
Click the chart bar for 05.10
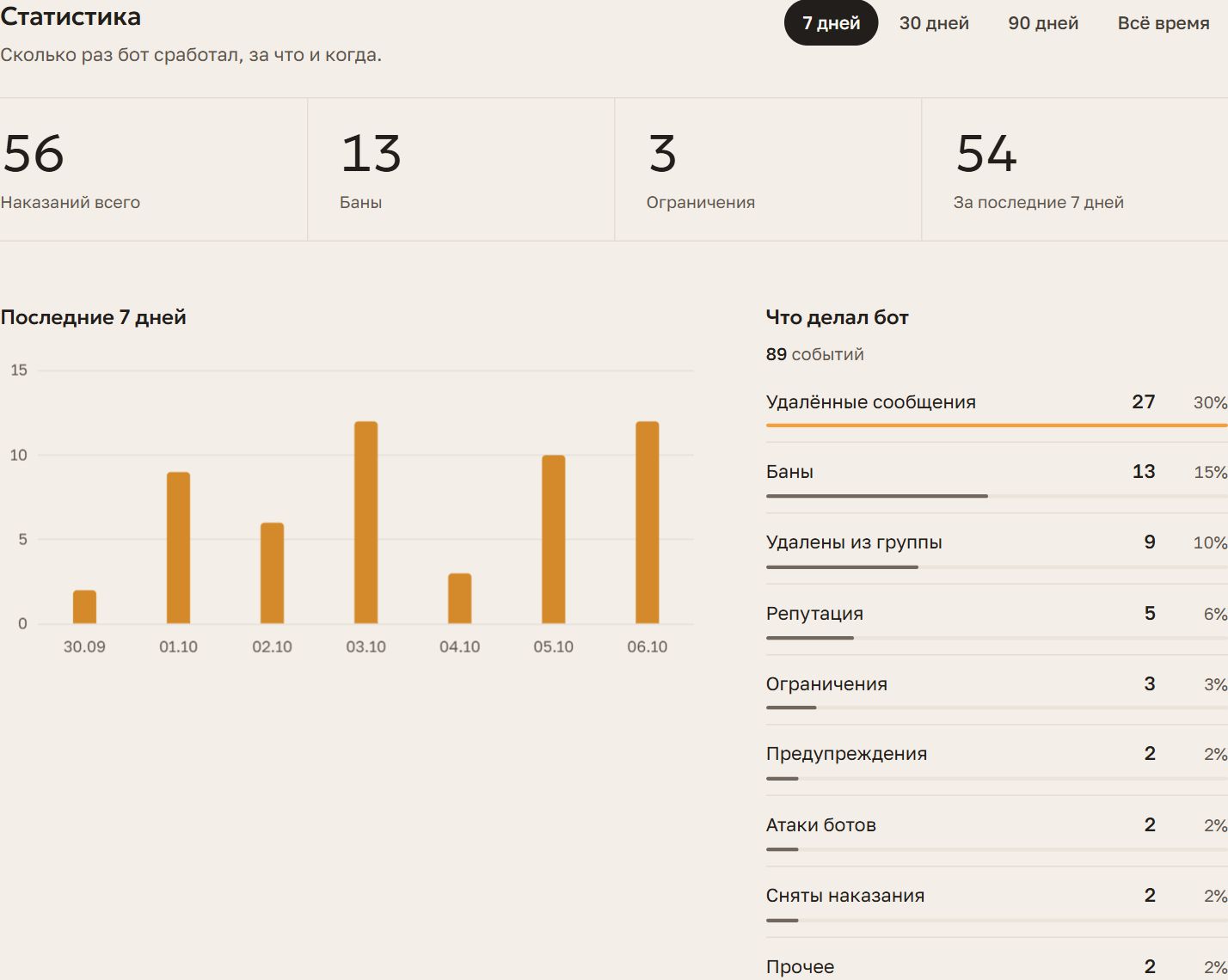[x=553, y=540]
